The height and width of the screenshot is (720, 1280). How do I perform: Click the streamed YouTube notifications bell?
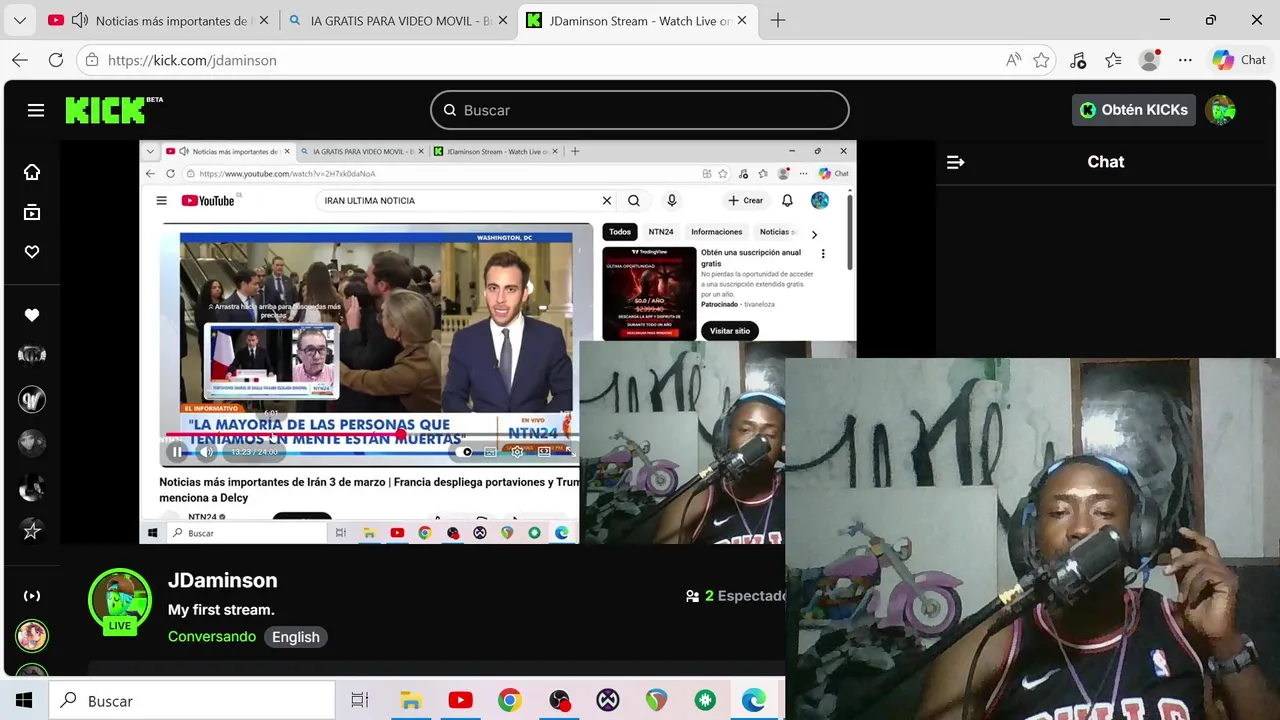pos(787,201)
